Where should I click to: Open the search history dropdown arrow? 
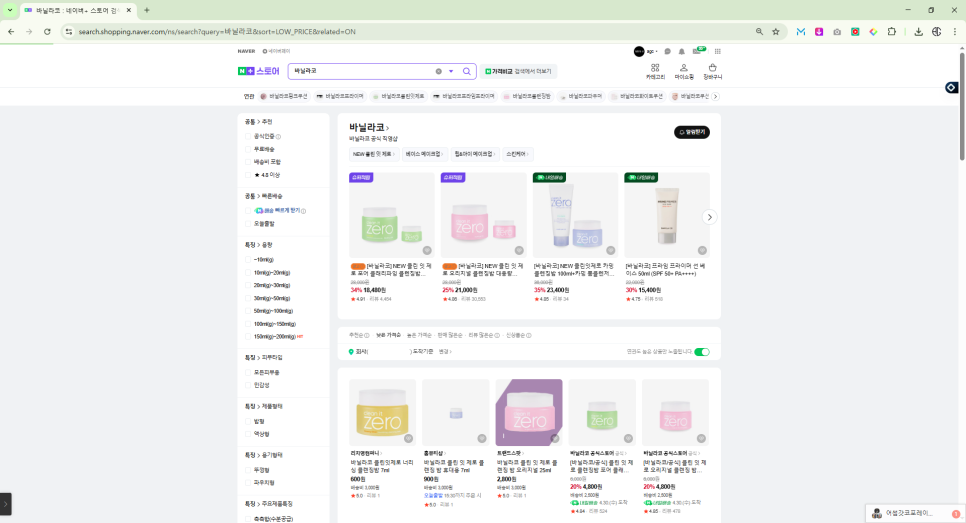pos(451,71)
